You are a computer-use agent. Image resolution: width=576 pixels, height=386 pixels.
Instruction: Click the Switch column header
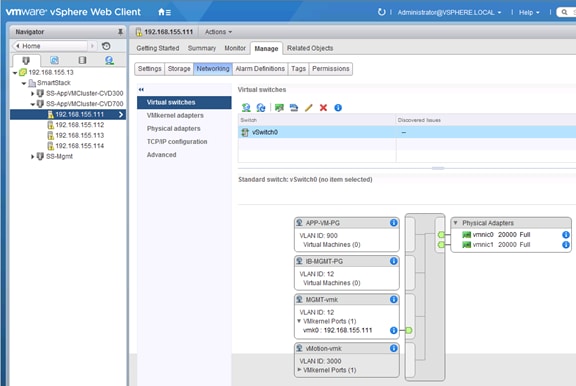coord(317,120)
